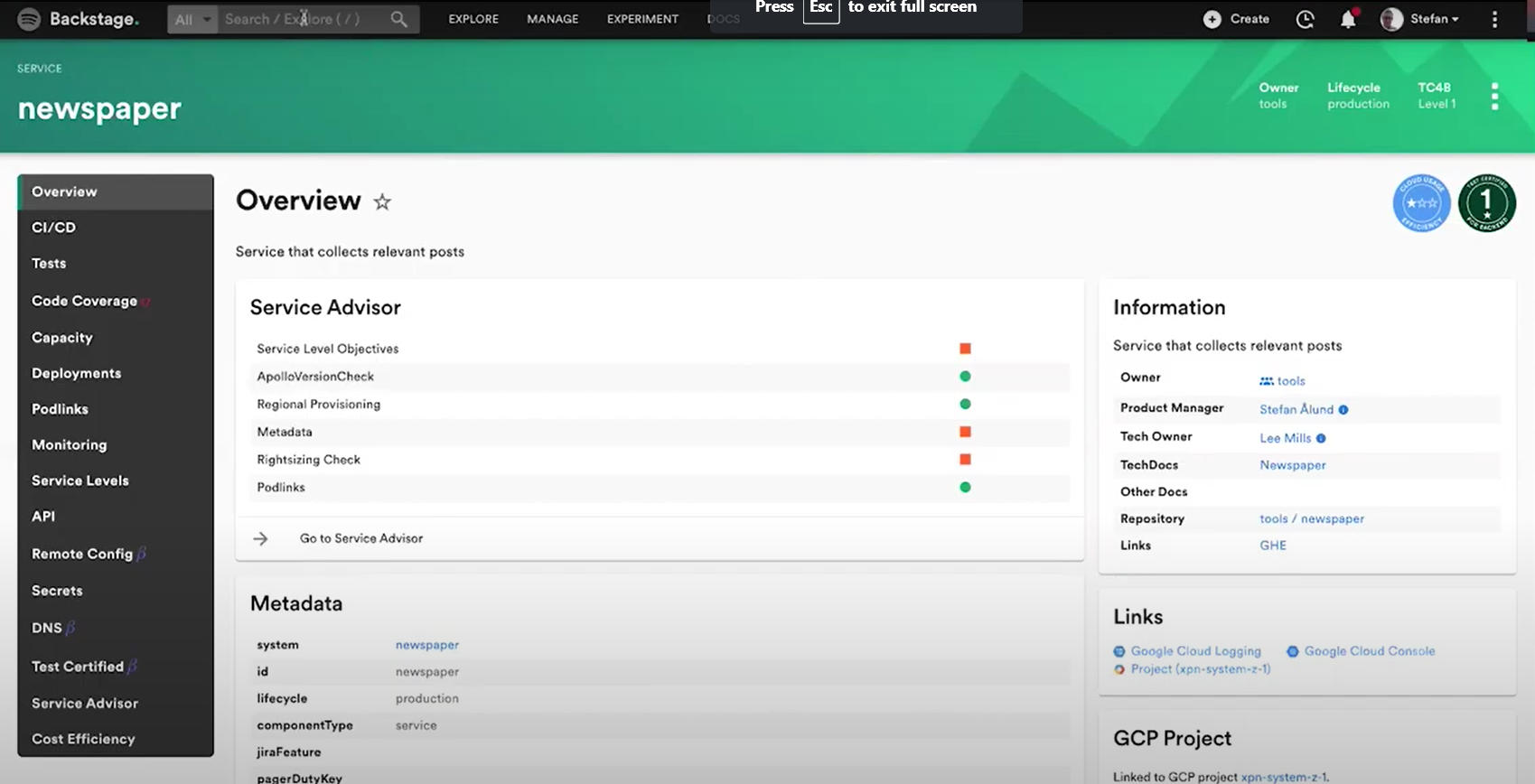Screen dimensions: 1535x784
Task: Open the xpn-system-z-1 GCP project link
Action: (1283, 777)
